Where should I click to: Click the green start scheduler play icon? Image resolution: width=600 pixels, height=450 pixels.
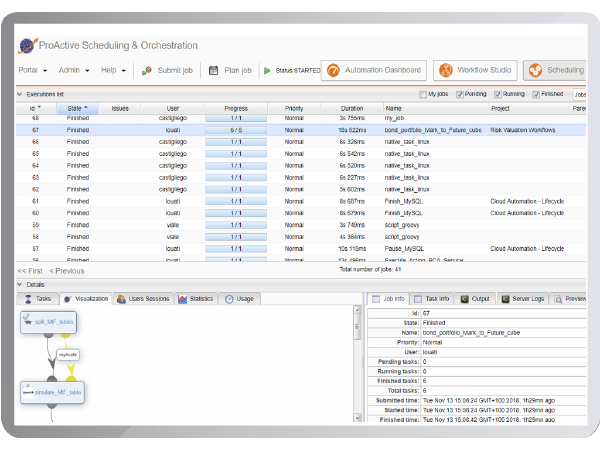click(267, 70)
